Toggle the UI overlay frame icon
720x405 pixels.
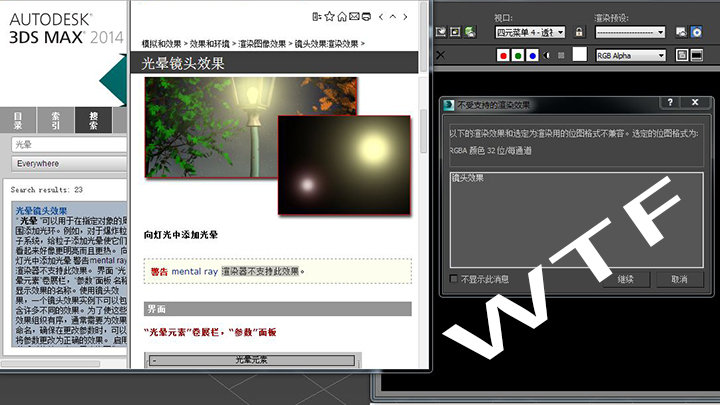point(682,56)
